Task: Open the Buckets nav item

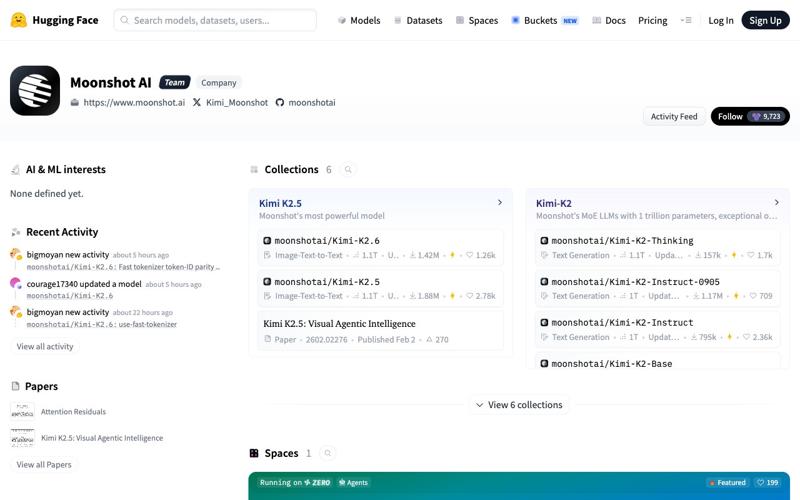Action: pos(544,20)
